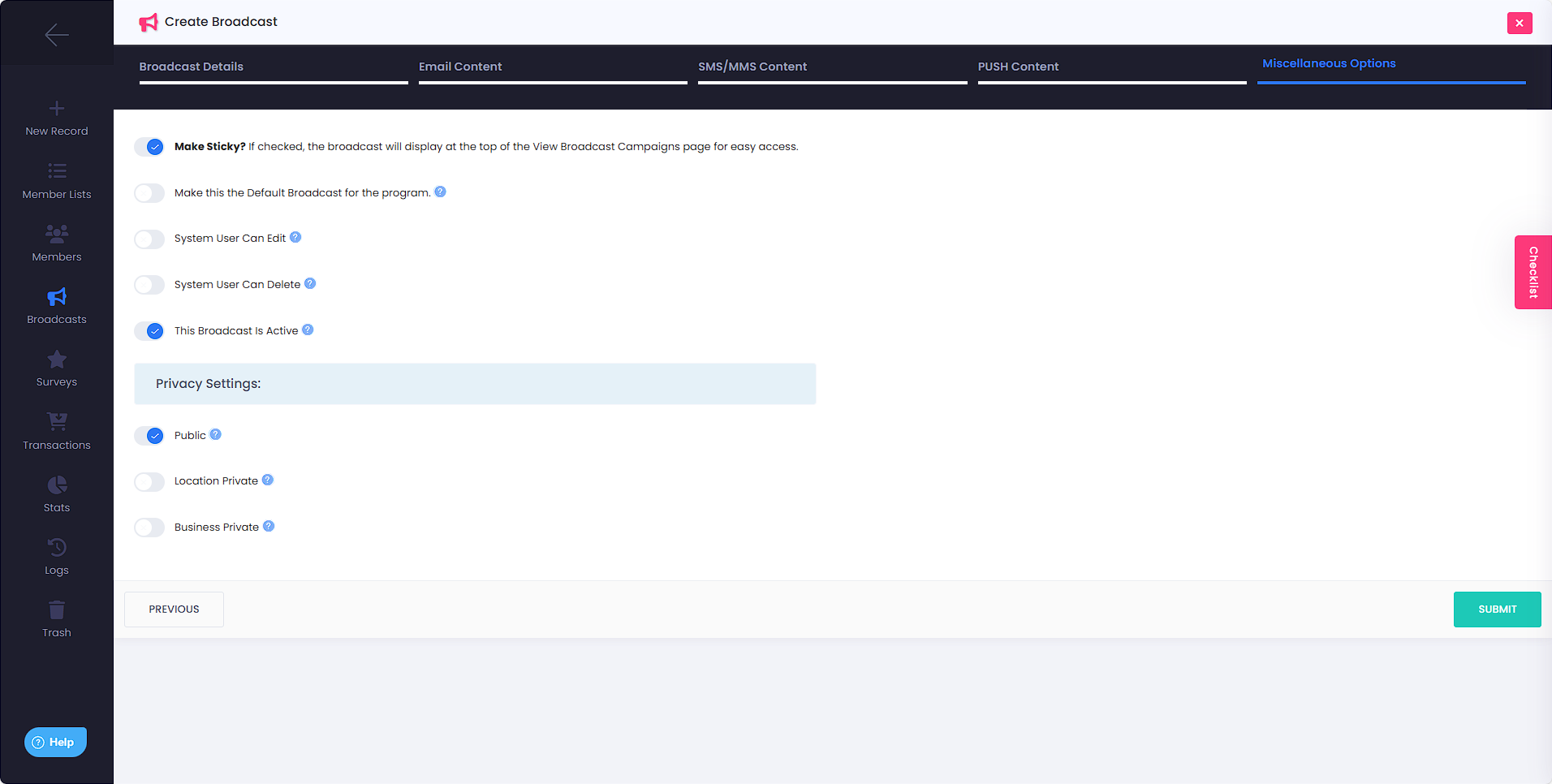Click help icon beside Default Broadcast option
Viewport: 1552px width, 784px height.
click(440, 192)
